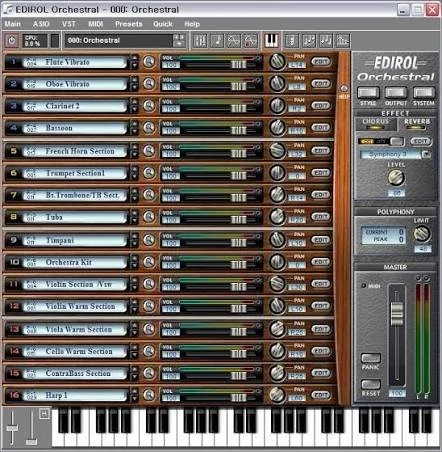The height and width of the screenshot is (452, 442).
Task: Click the effect EDIT button
Action: click(421, 141)
